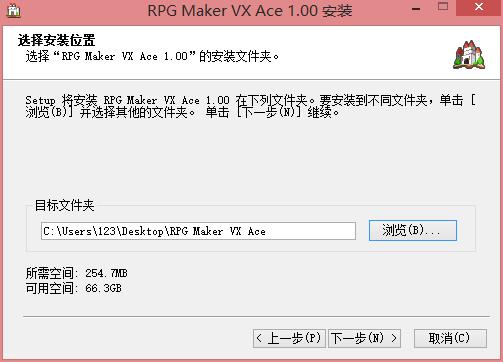Click the installer castle icon in title bar
This screenshot has width=503, height=362.
13,10
